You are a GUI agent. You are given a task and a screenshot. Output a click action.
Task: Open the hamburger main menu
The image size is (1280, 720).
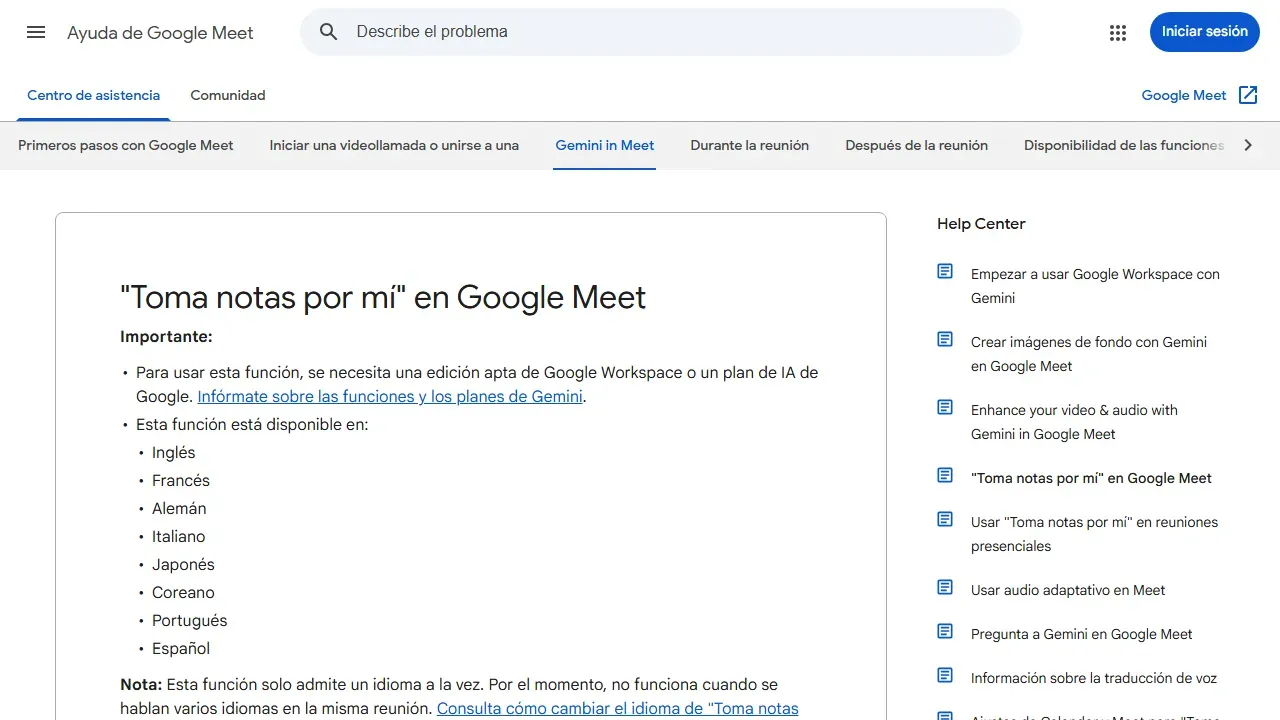point(36,32)
